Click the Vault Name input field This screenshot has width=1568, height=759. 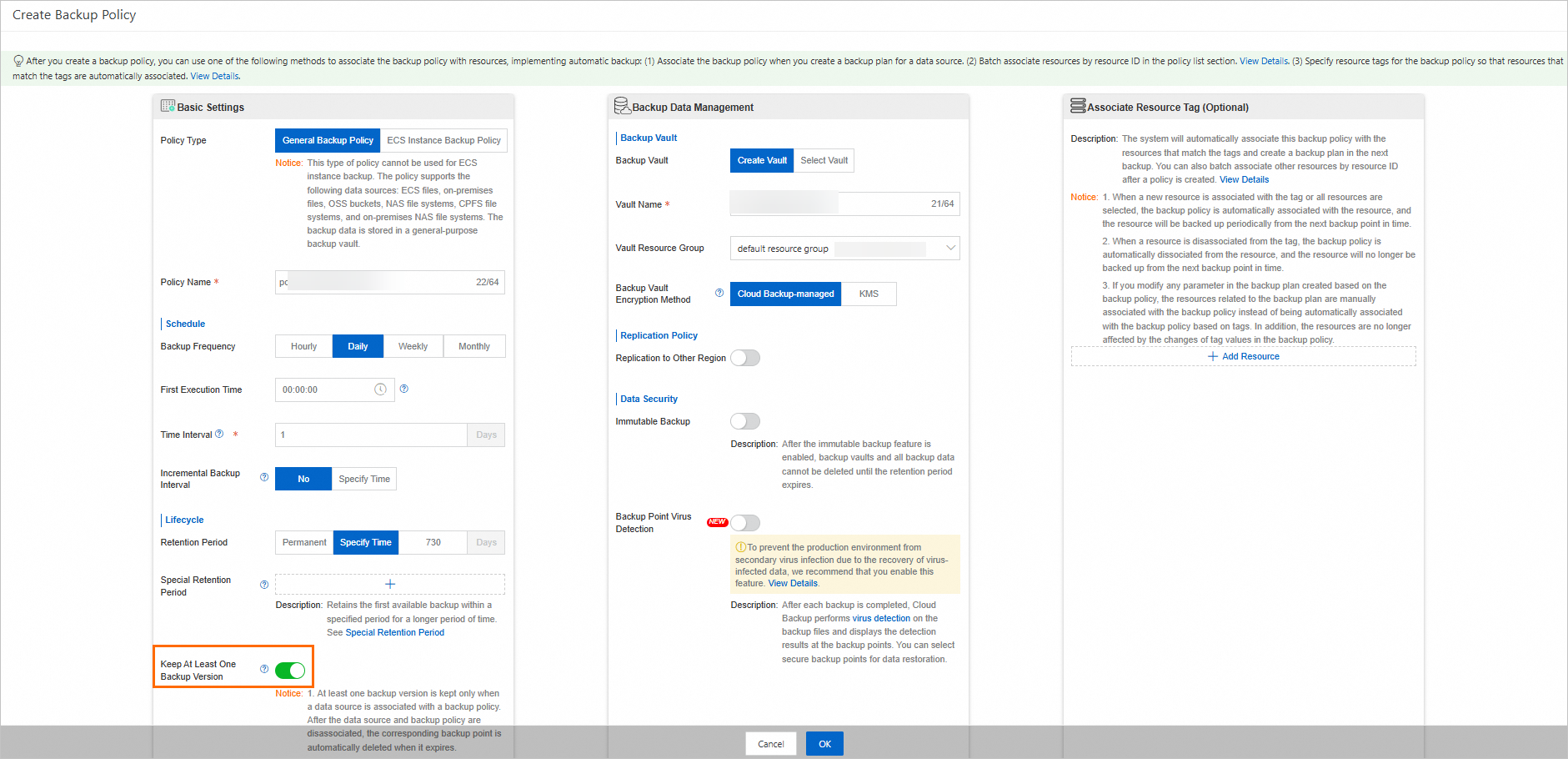845,204
